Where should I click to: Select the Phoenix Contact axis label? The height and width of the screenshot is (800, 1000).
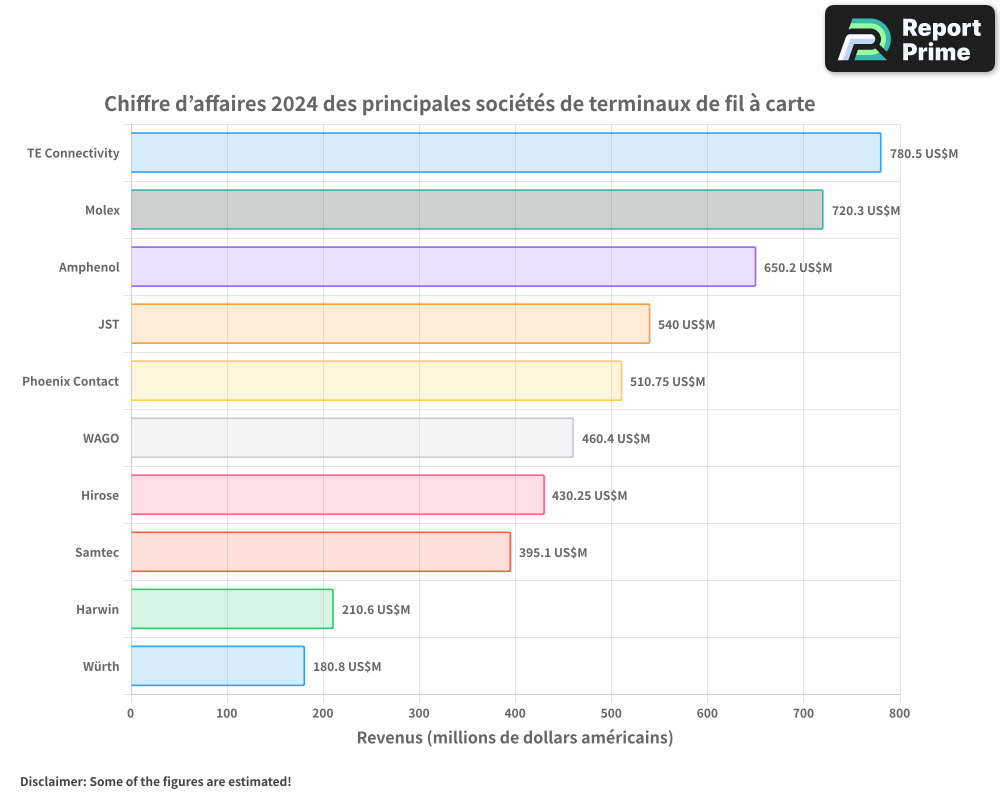click(x=70, y=381)
